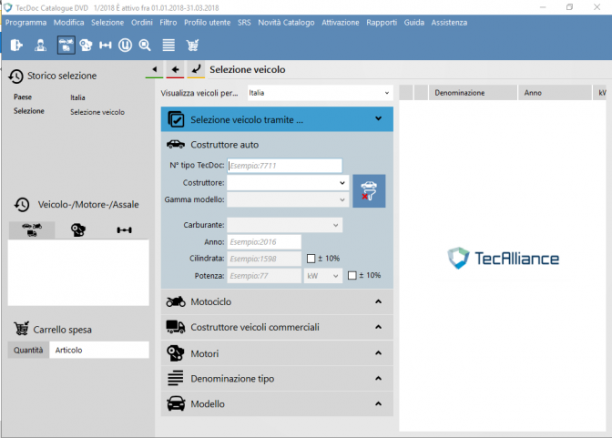Click the Selezione veicolo history entry

tap(98, 112)
